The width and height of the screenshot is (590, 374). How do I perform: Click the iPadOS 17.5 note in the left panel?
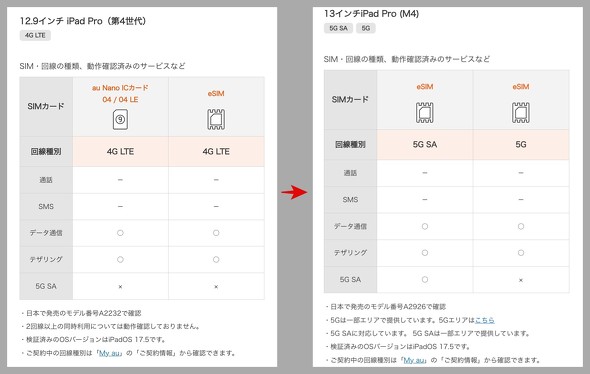click(x=94, y=340)
